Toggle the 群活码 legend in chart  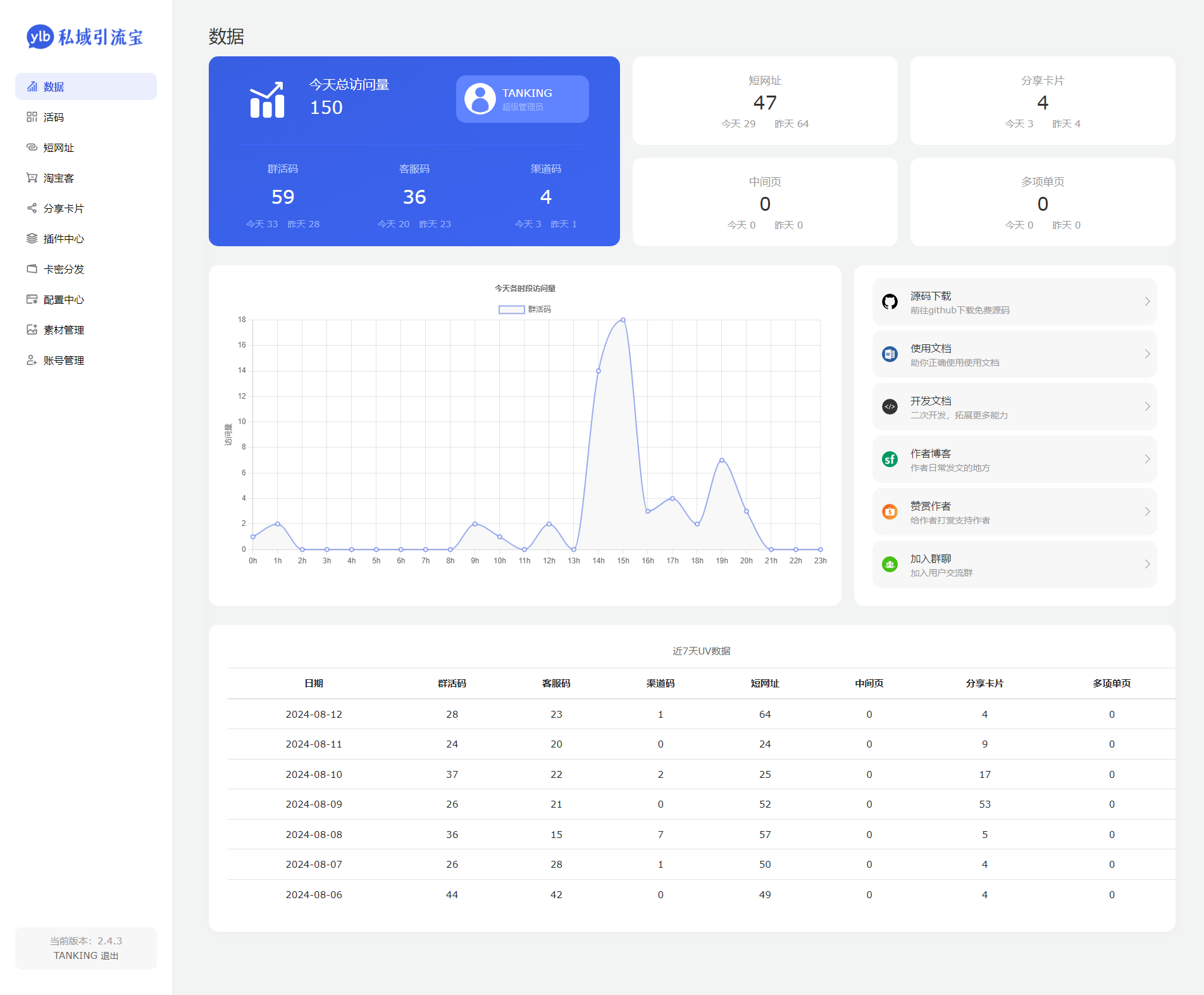click(x=511, y=310)
